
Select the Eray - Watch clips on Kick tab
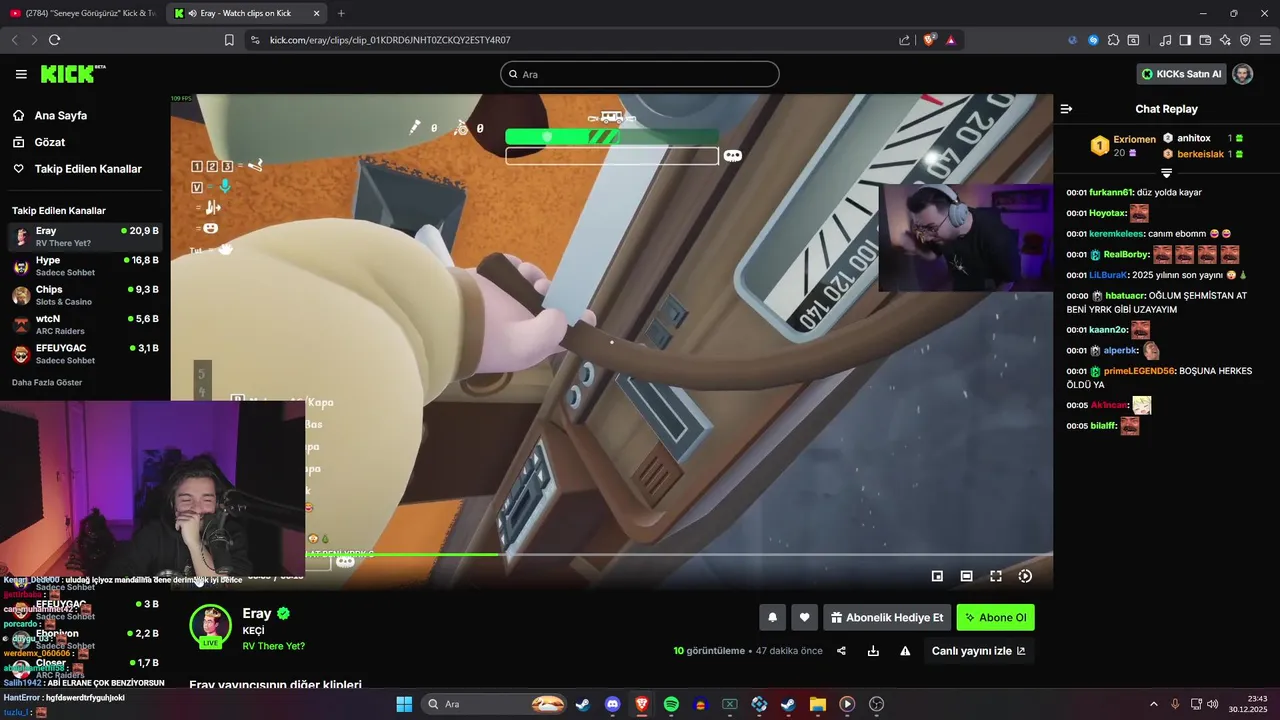(247, 13)
